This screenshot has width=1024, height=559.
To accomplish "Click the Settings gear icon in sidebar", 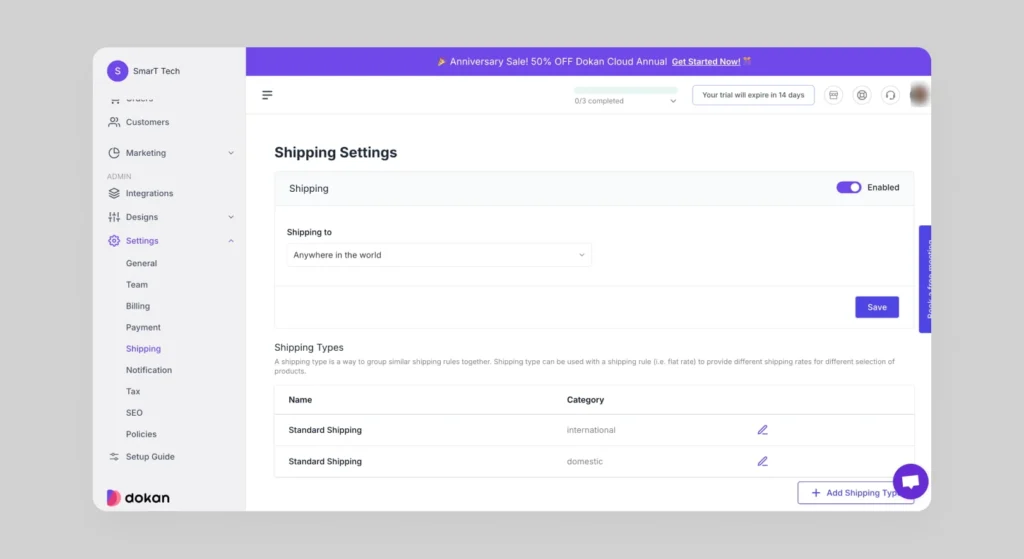I will [x=114, y=241].
